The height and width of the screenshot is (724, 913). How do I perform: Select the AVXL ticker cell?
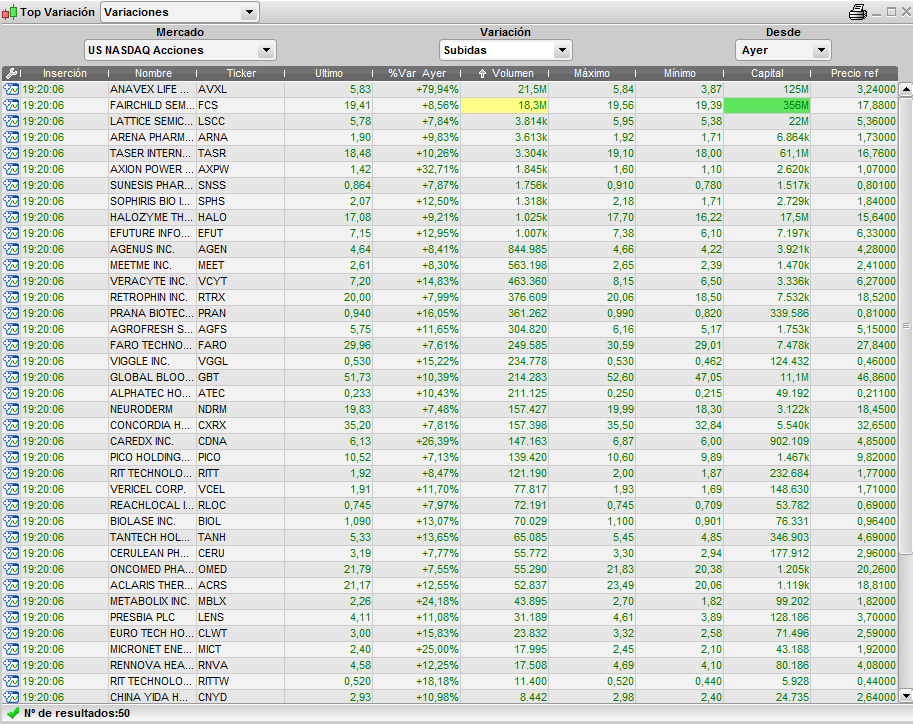point(240,89)
